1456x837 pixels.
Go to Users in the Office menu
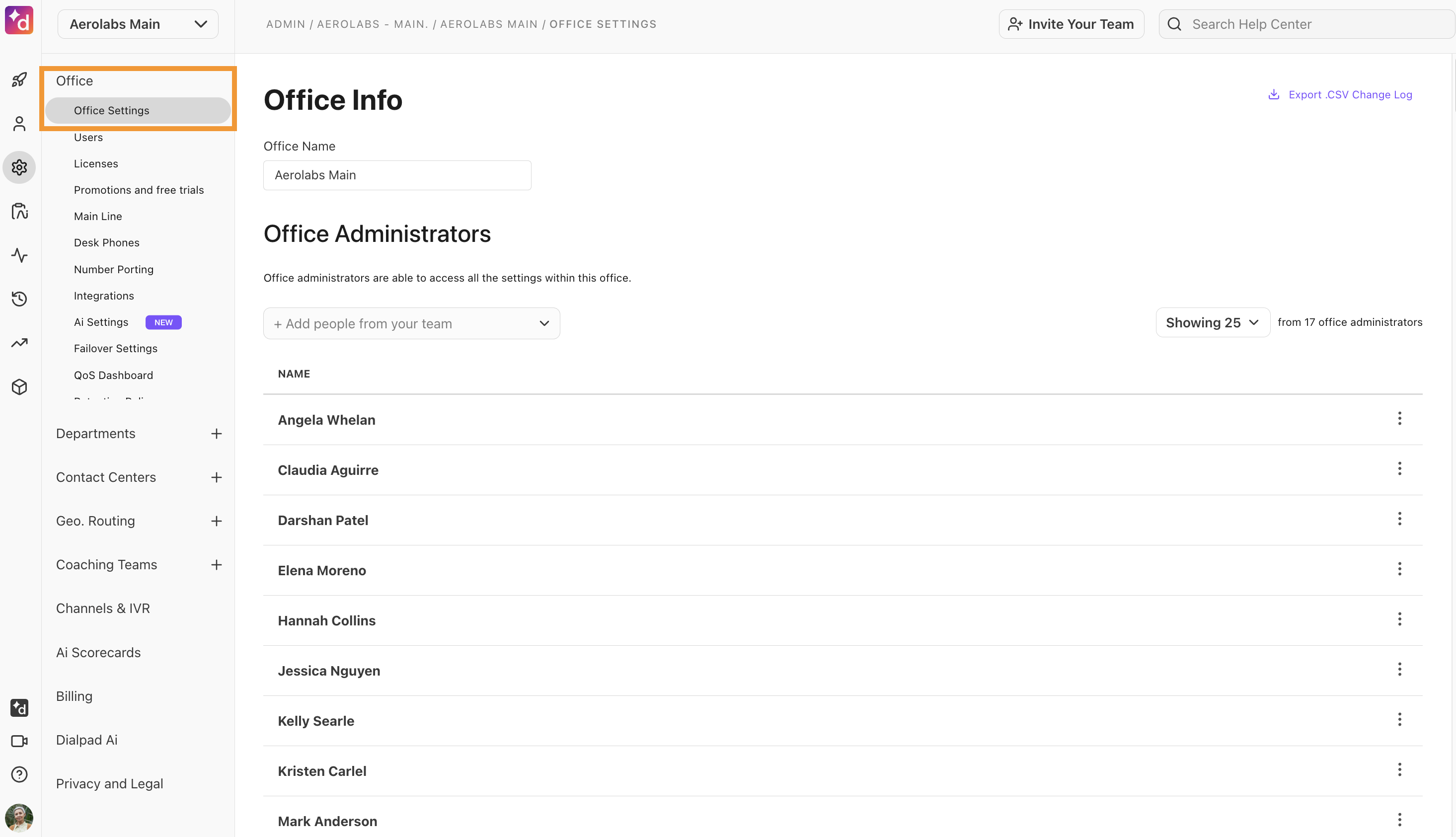(88, 138)
